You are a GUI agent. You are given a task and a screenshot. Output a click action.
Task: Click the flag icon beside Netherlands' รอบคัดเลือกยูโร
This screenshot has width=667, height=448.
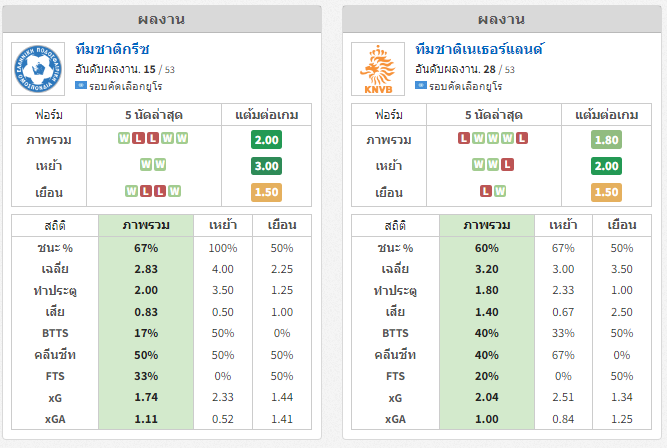pyautogui.click(x=421, y=86)
